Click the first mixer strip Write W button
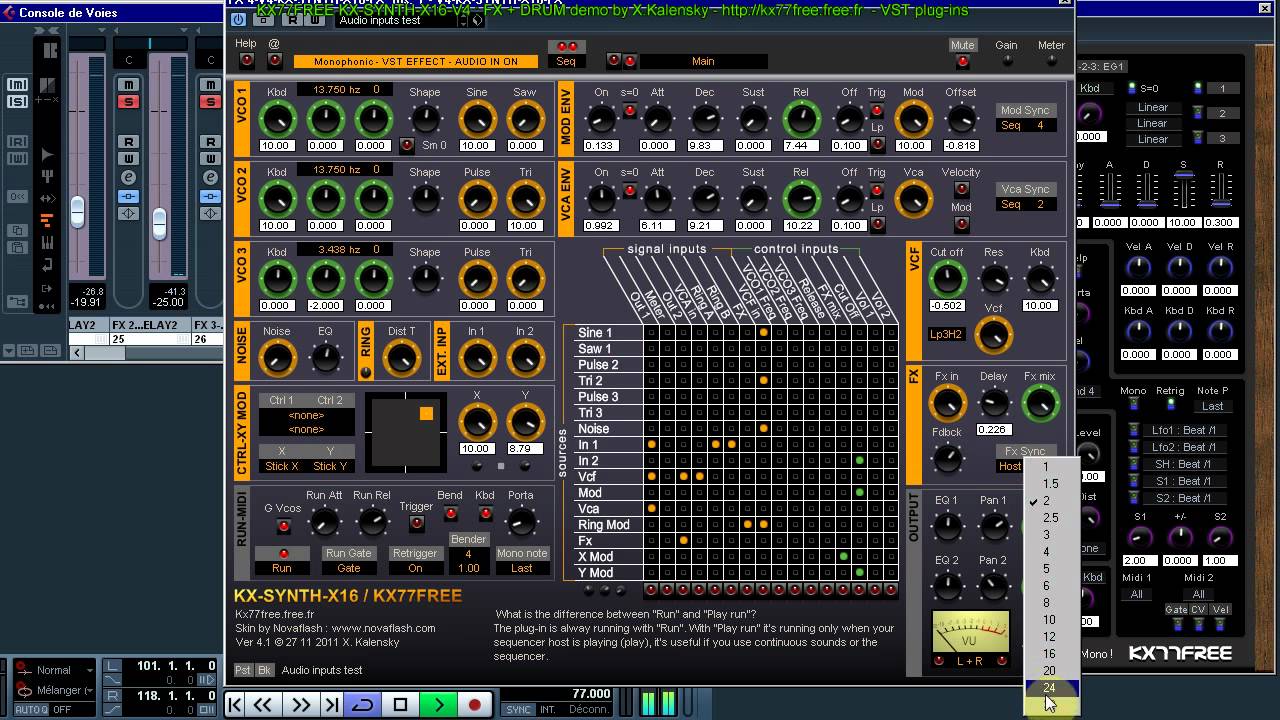 128,159
